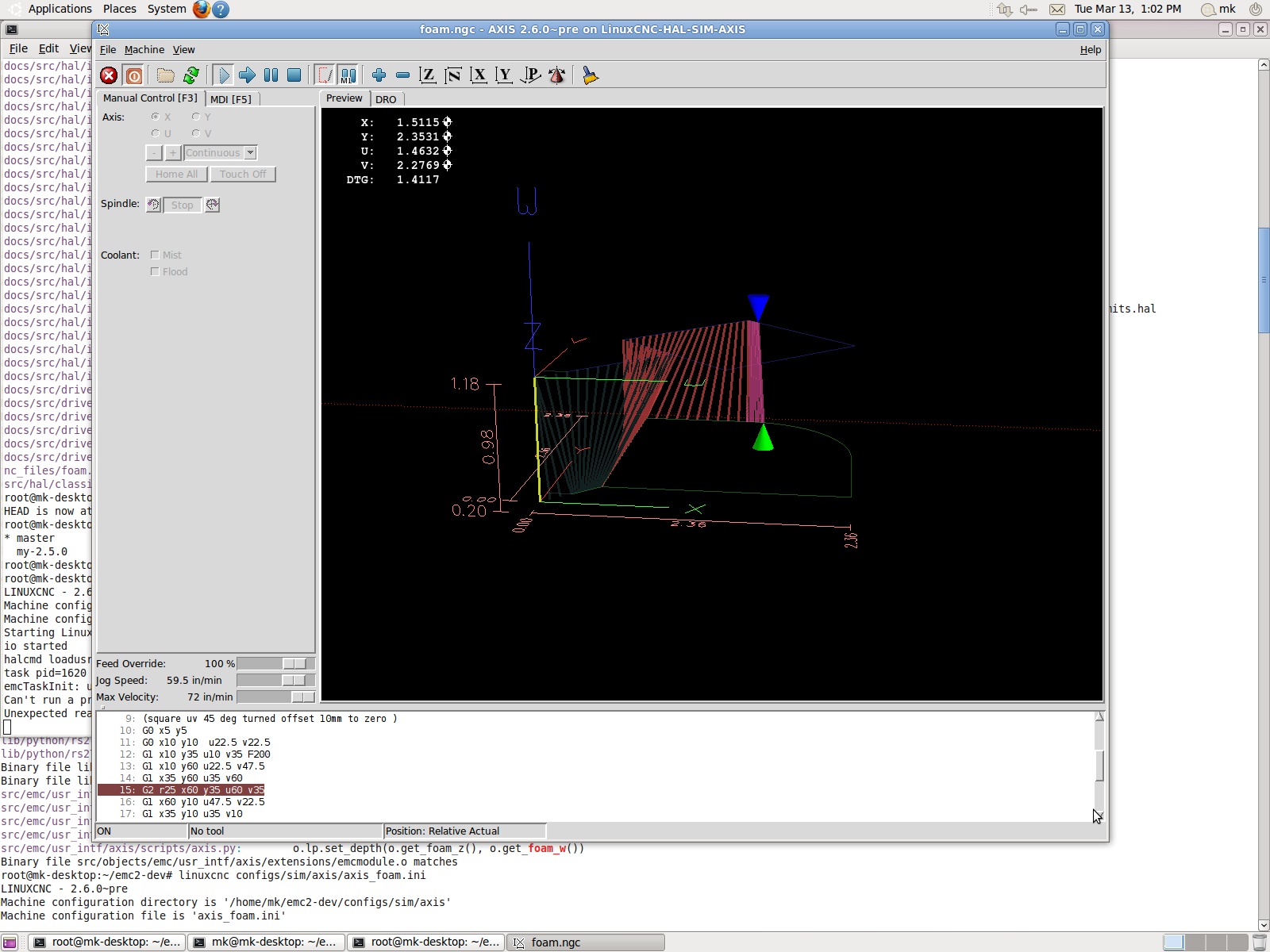Click the reload file icon

pyautogui.click(x=191, y=75)
